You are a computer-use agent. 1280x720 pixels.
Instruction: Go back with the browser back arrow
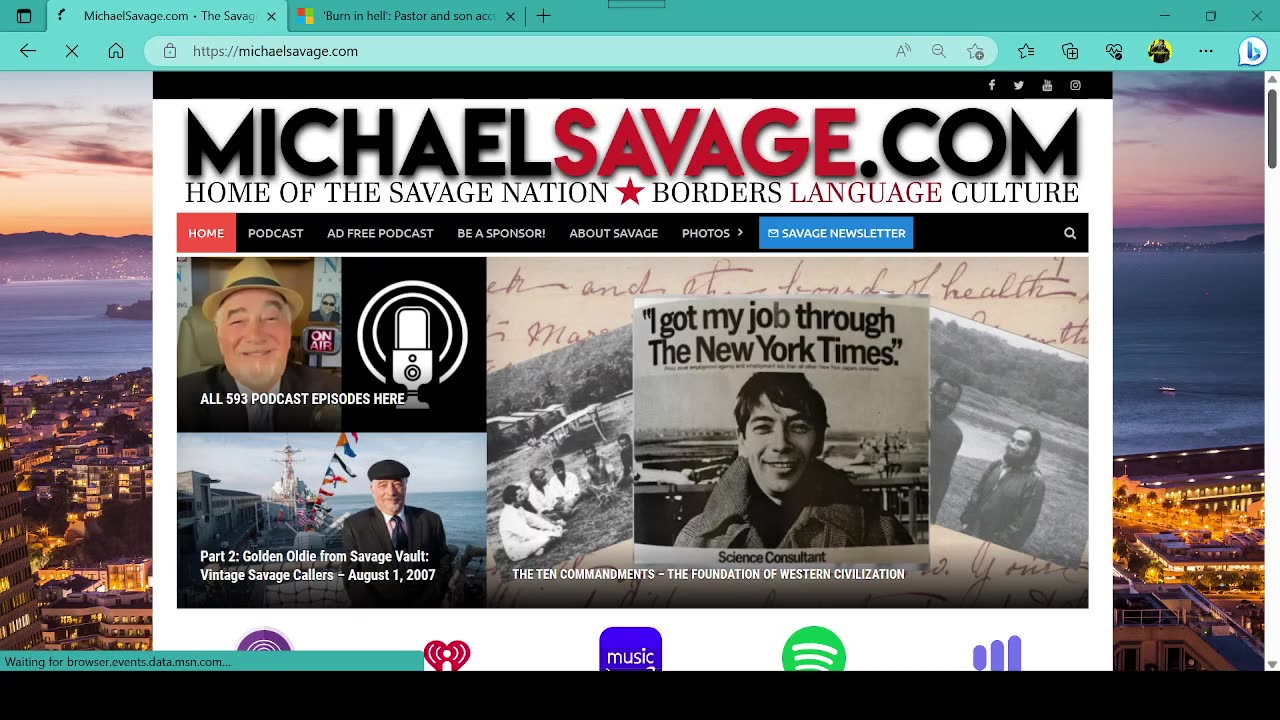click(x=28, y=51)
